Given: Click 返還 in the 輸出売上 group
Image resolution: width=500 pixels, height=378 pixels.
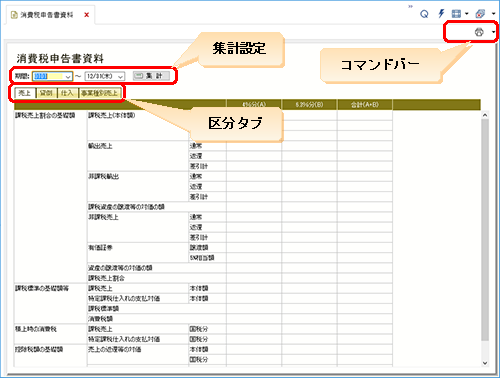Looking at the screenshot, I should pos(196,156).
